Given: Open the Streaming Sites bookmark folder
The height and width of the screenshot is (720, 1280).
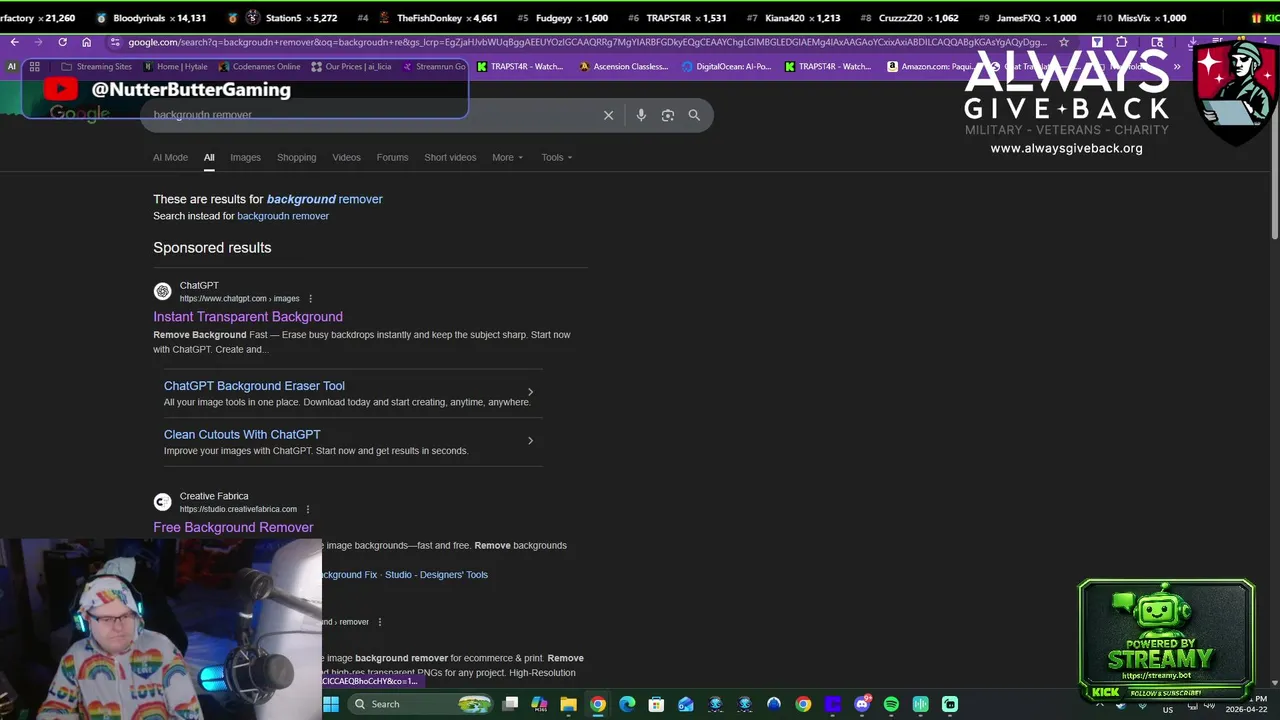Looking at the screenshot, I should [x=96, y=66].
